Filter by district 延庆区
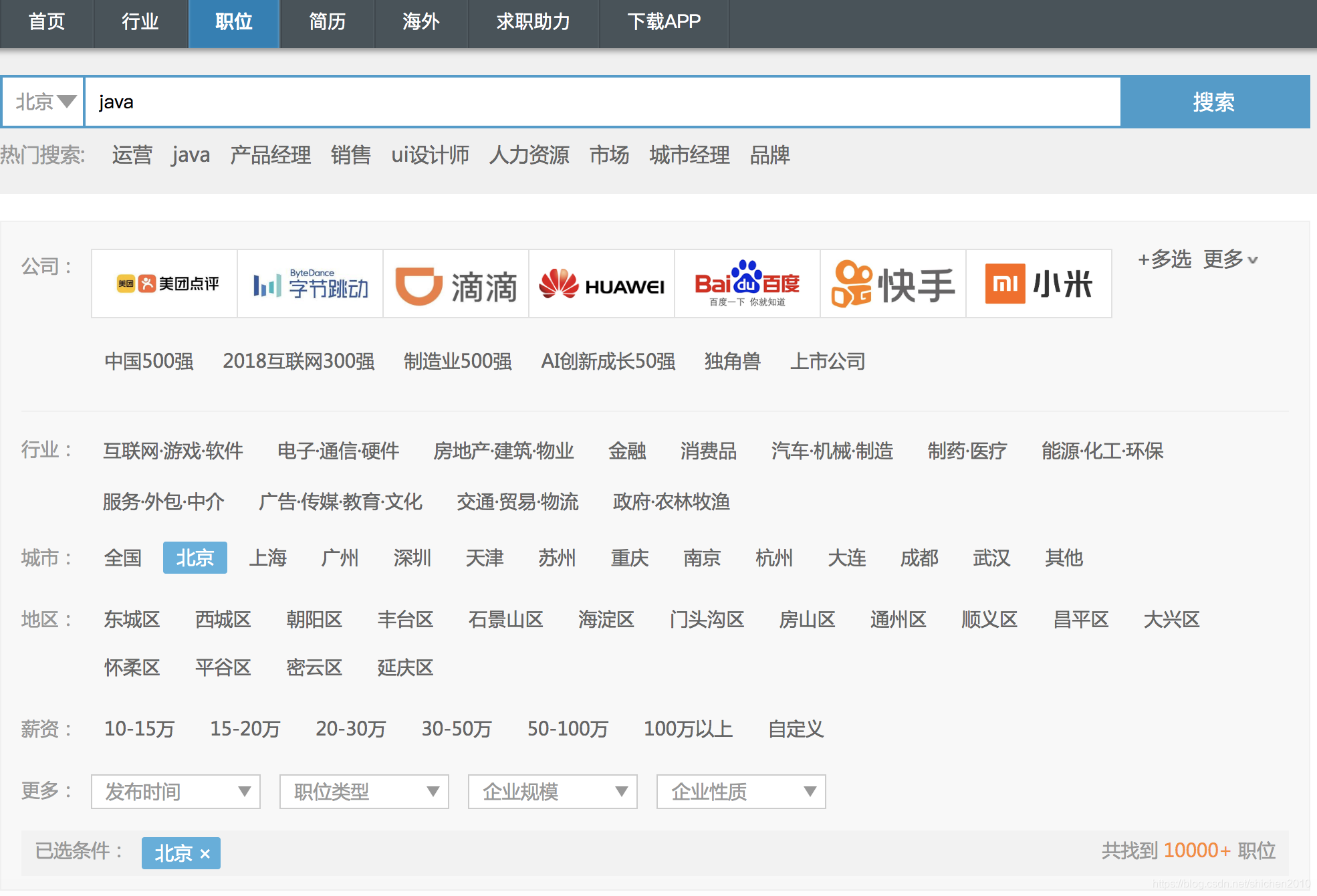 [x=405, y=667]
